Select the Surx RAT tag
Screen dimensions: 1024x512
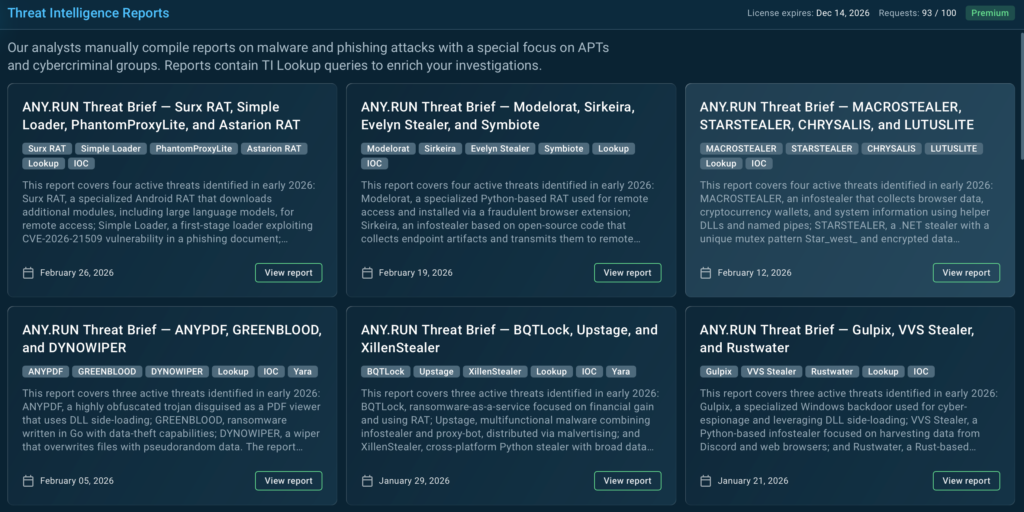(x=46, y=149)
